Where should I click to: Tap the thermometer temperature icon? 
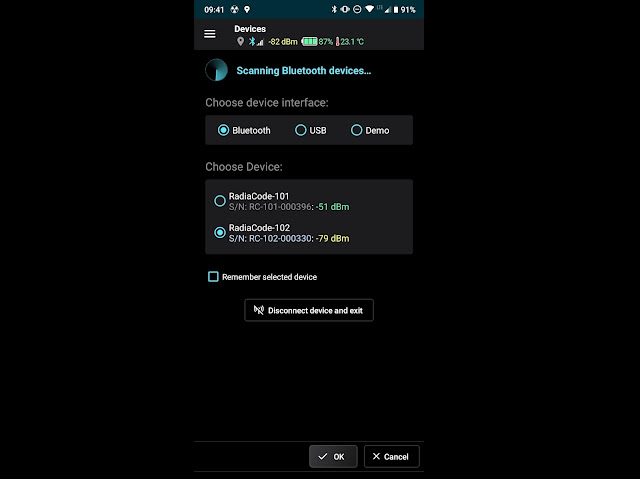coord(338,42)
